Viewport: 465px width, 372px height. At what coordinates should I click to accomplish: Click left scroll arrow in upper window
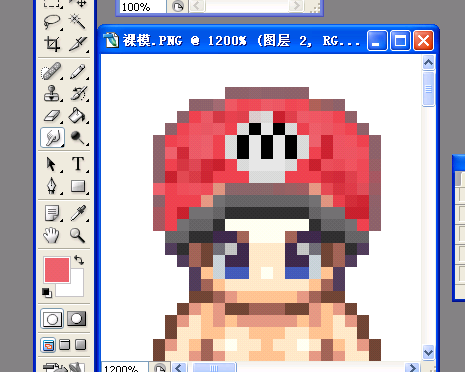coord(197,6)
